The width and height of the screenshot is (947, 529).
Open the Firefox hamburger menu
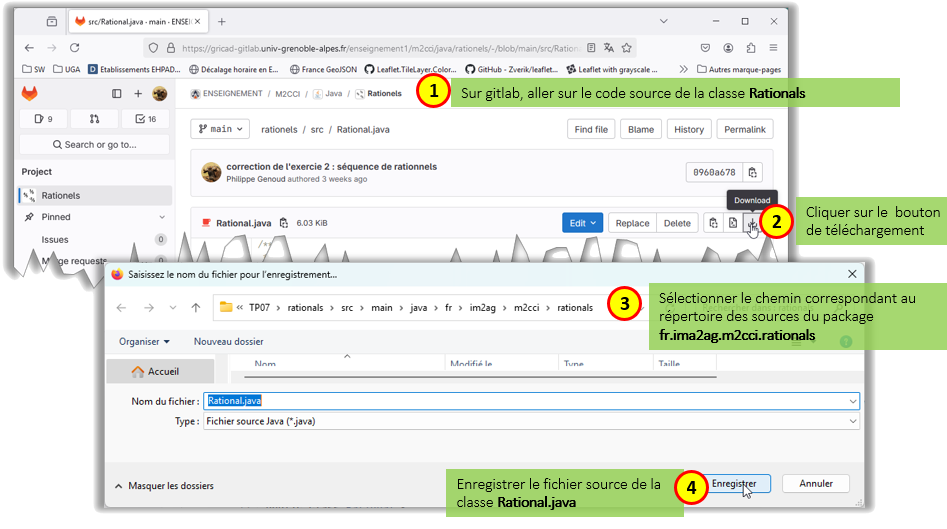tap(773, 48)
